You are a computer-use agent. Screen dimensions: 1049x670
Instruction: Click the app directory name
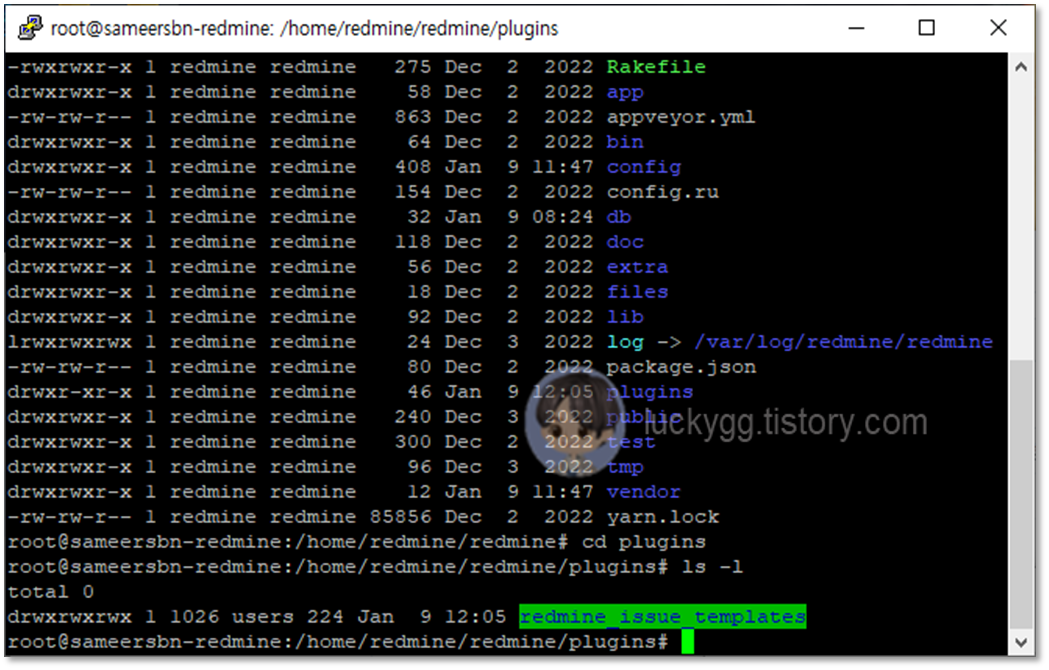coord(625,92)
